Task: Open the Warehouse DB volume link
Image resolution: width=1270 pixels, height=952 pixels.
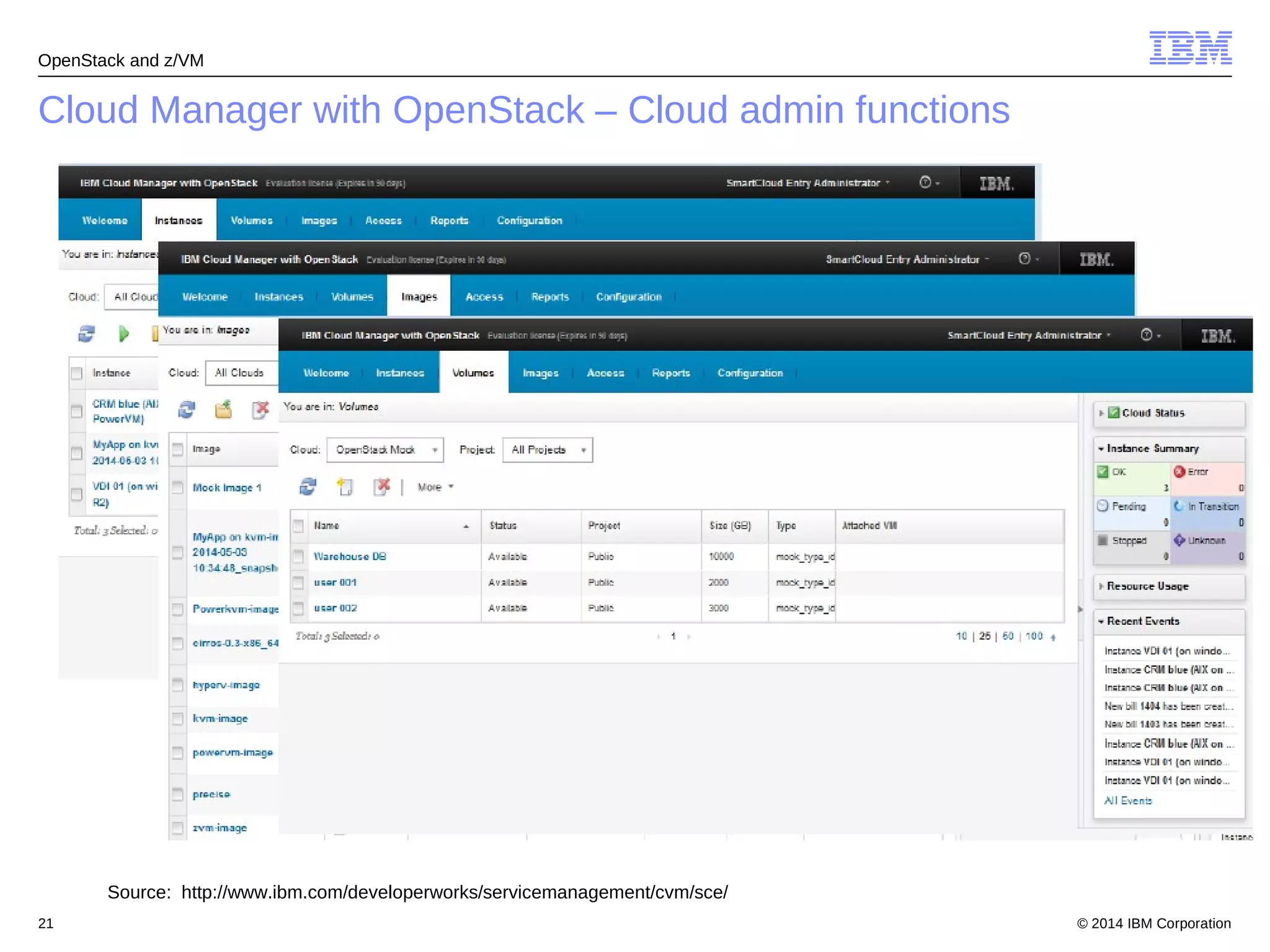Action: (x=350, y=556)
